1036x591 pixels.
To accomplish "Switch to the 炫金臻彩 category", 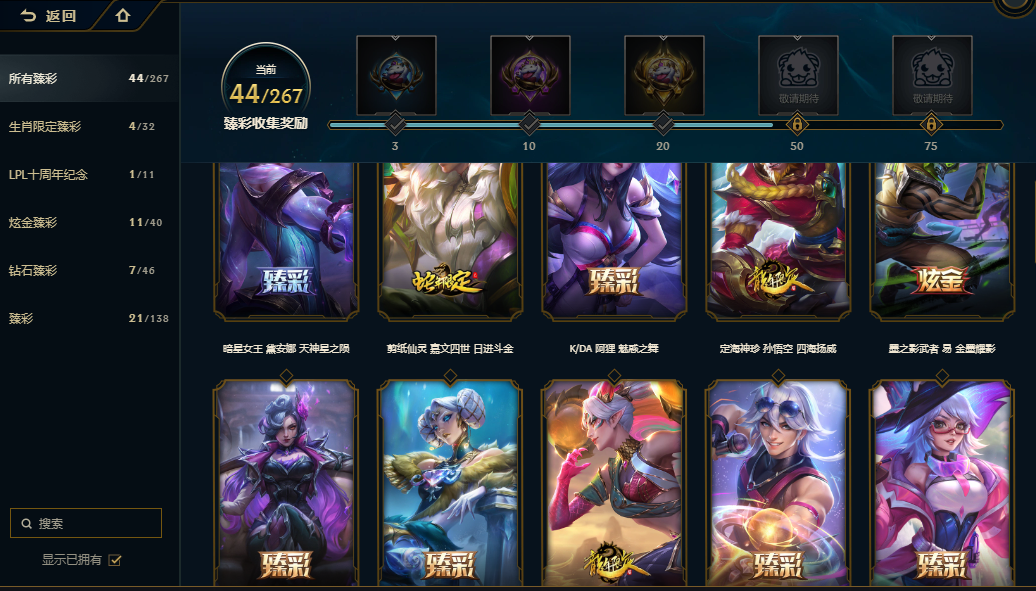I will pyautogui.click(x=89, y=222).
